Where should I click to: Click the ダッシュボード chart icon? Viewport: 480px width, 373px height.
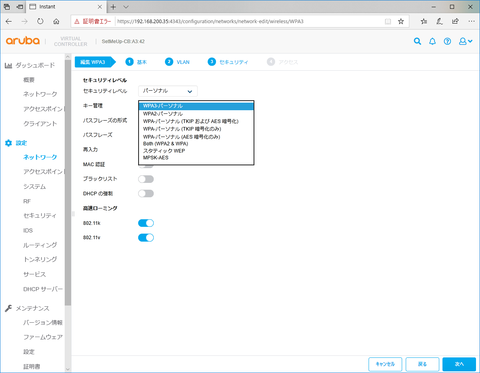pos(8,65)
